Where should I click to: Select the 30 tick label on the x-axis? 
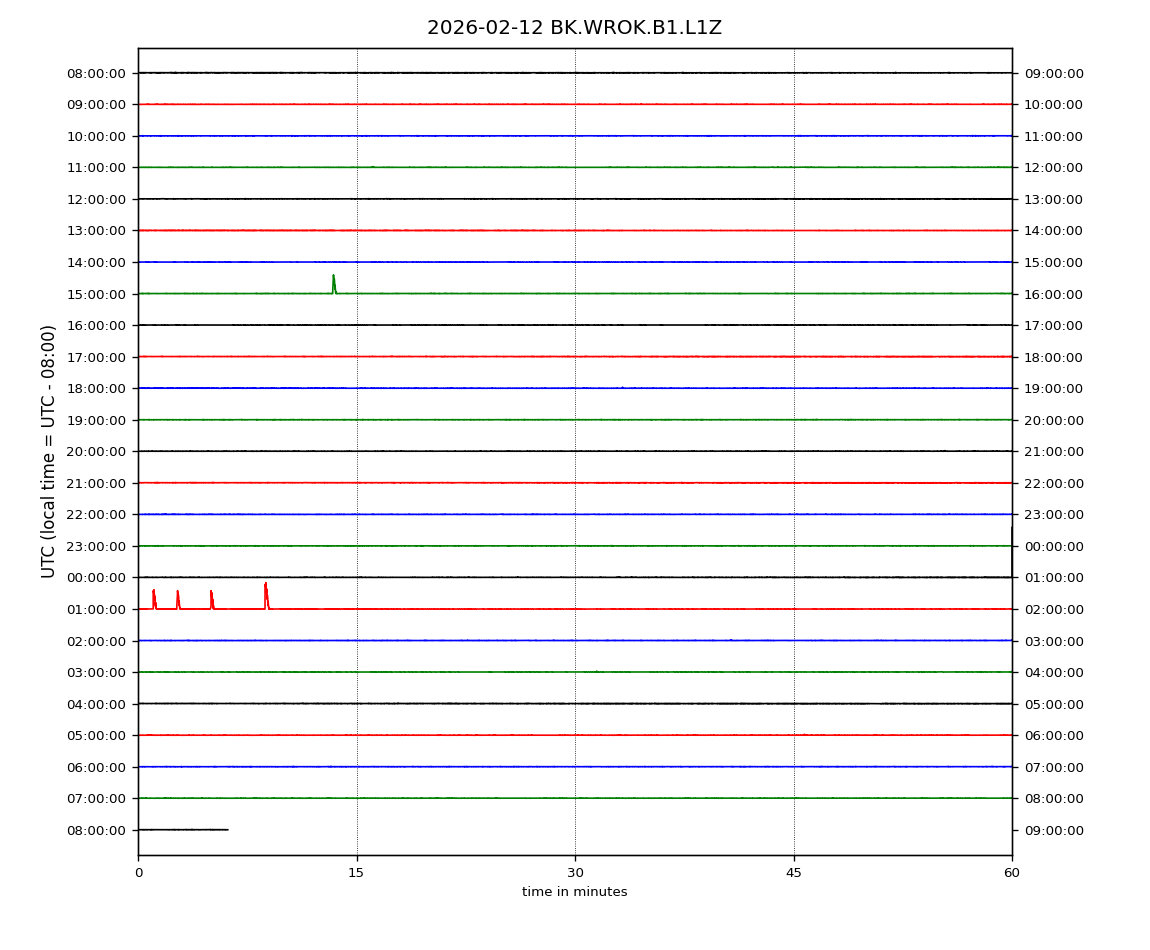pos(575,873)
